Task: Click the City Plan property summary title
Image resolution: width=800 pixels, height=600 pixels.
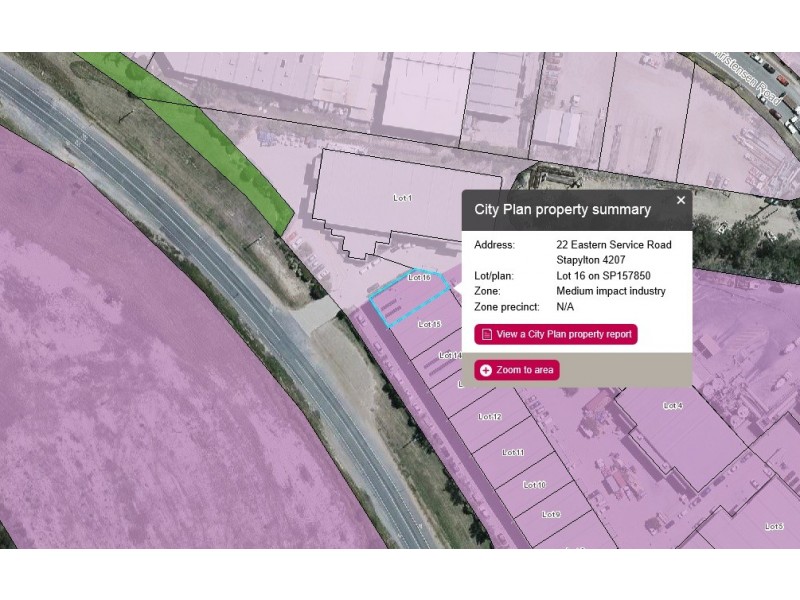Action: [x=563, y=210]
